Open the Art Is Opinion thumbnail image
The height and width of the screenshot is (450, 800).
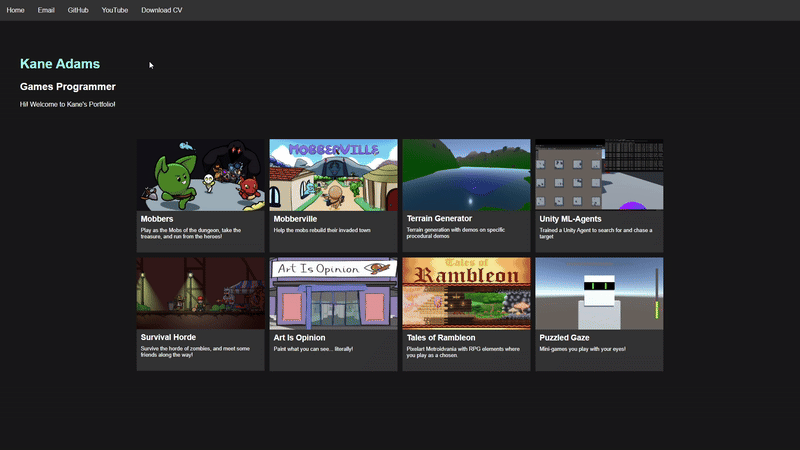coord(333,293)
